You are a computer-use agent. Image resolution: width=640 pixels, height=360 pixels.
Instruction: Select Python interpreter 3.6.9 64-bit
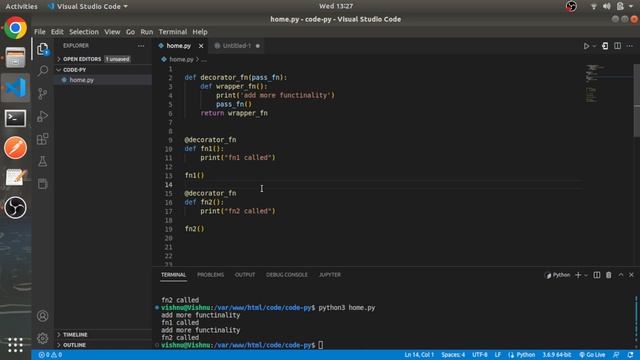coord(557,355)
